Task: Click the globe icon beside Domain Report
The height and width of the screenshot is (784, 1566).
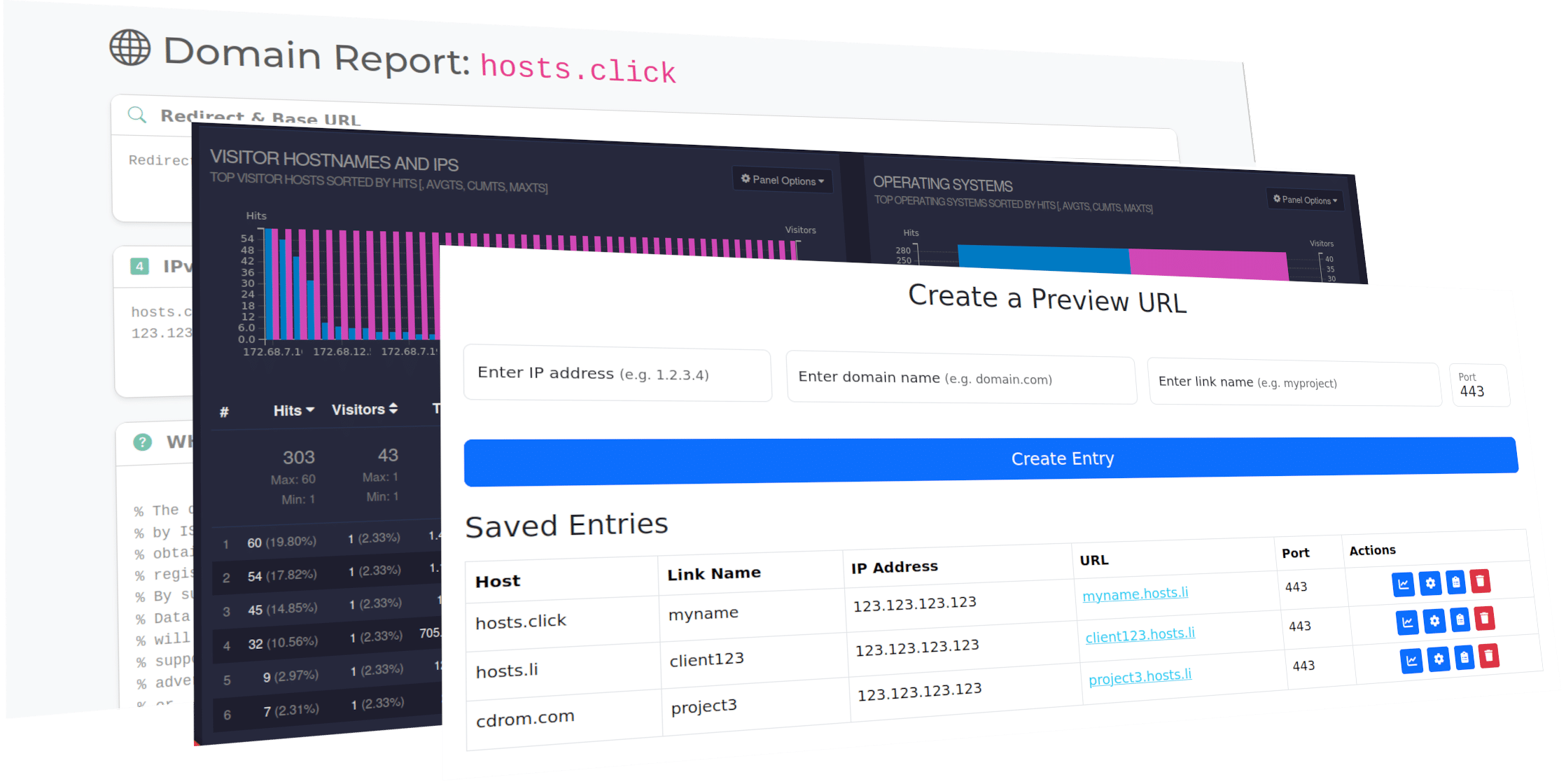Action: pos(130,48)
